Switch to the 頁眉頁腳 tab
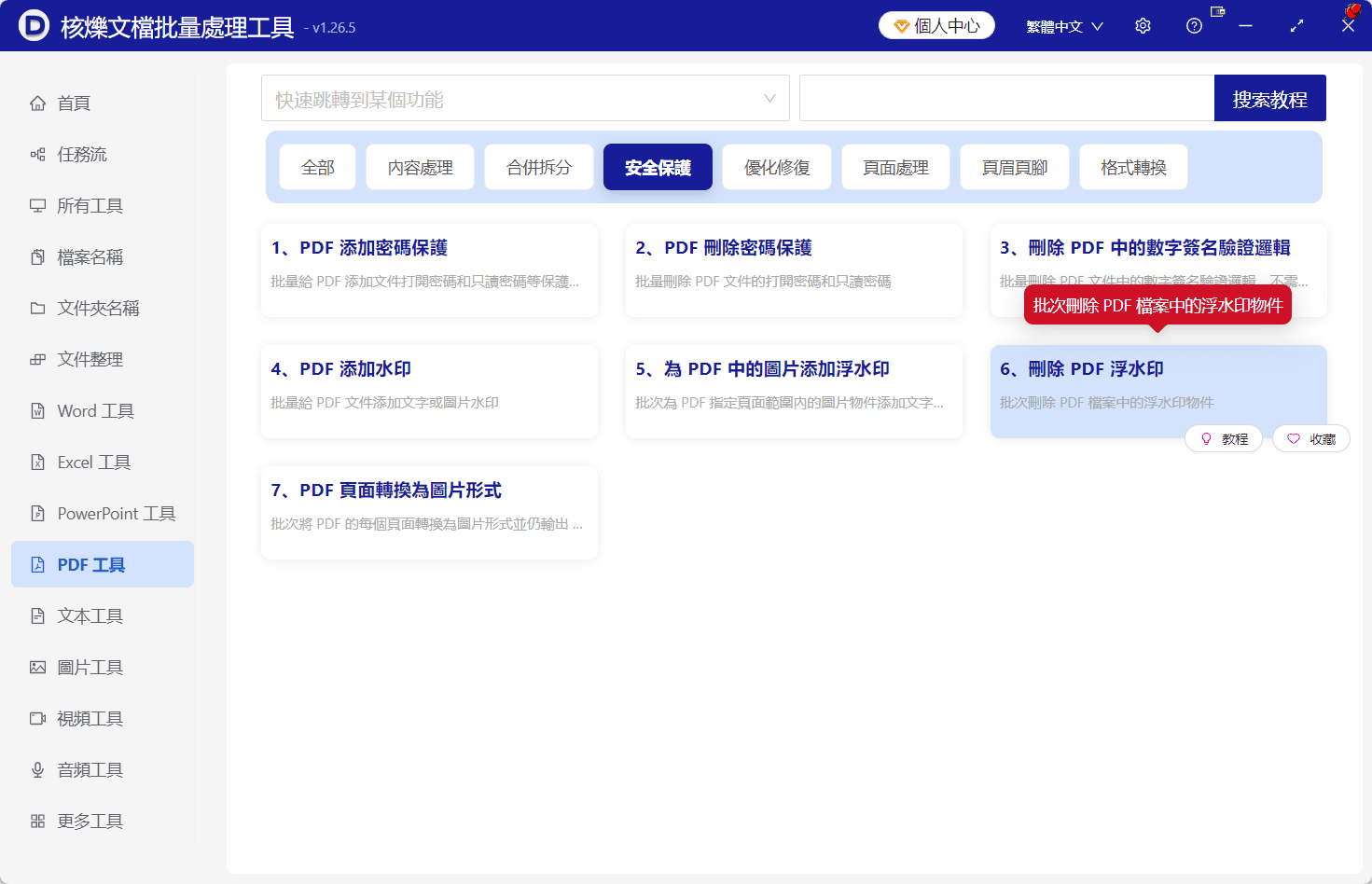 tap(1015, 167)
